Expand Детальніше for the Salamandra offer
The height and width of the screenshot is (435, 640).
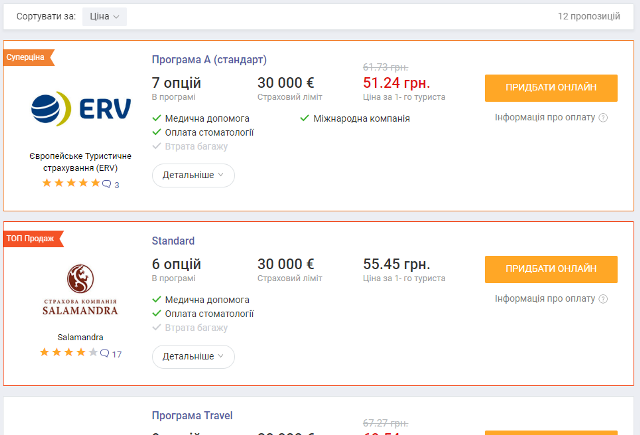tap(193, 357)
